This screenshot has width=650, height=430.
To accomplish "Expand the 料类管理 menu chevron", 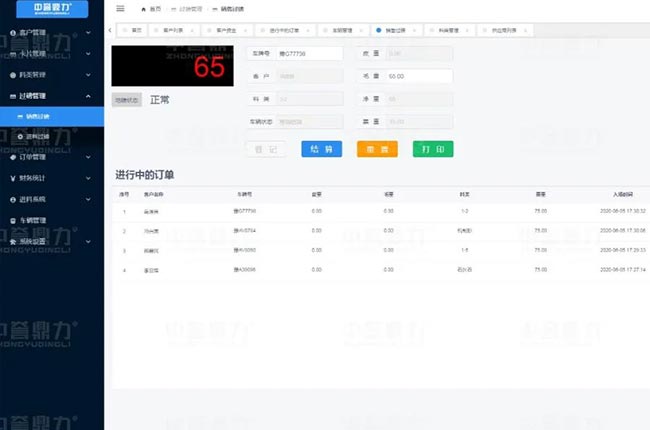I will 88,75.
